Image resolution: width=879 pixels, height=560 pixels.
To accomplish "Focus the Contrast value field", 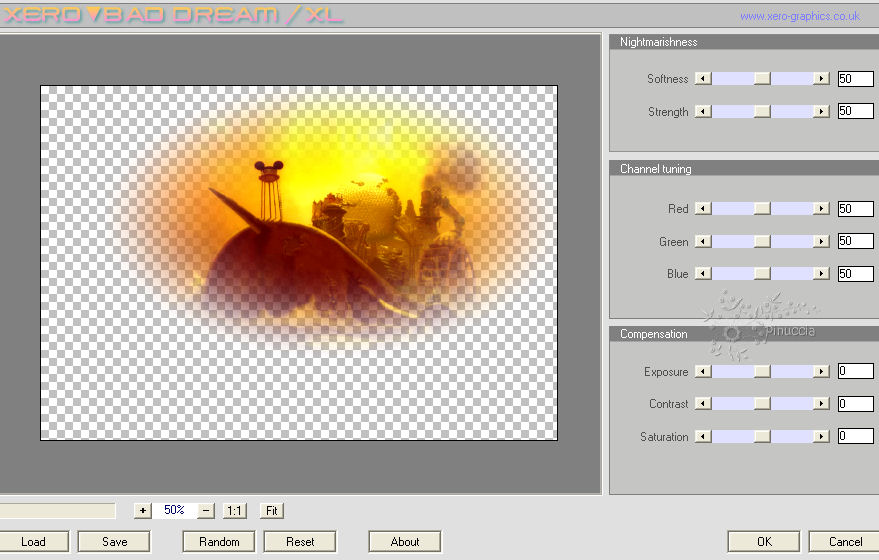I will pos(855,404).
